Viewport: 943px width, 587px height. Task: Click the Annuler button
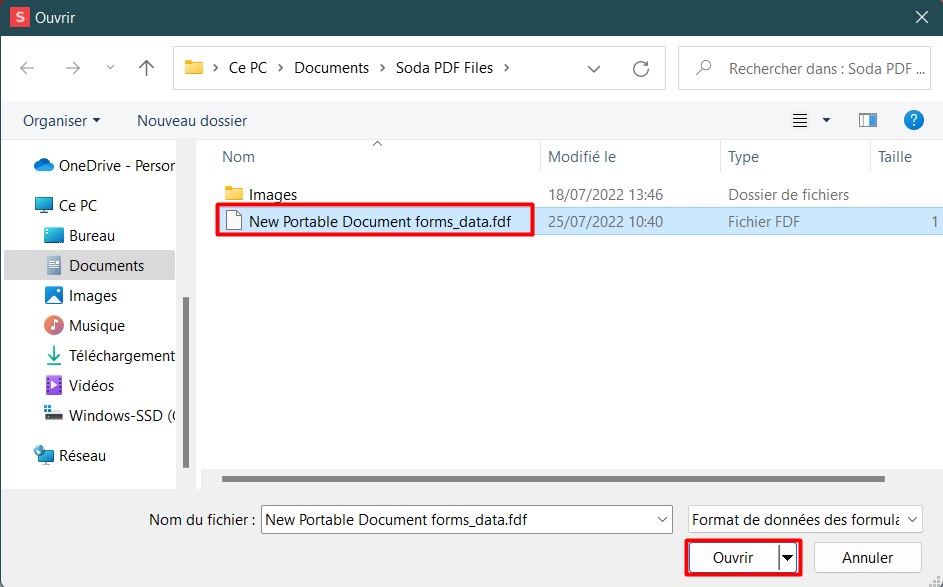click(x=867, y=558)
